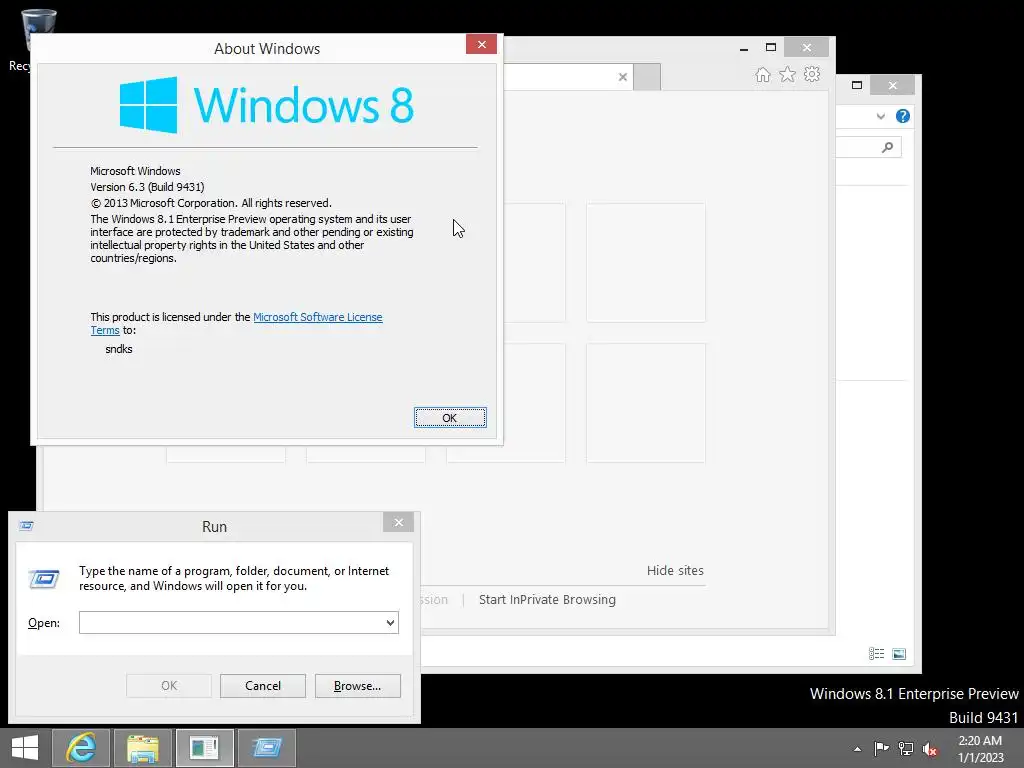Open the Start button on taskbar

(x=25, y=748)
